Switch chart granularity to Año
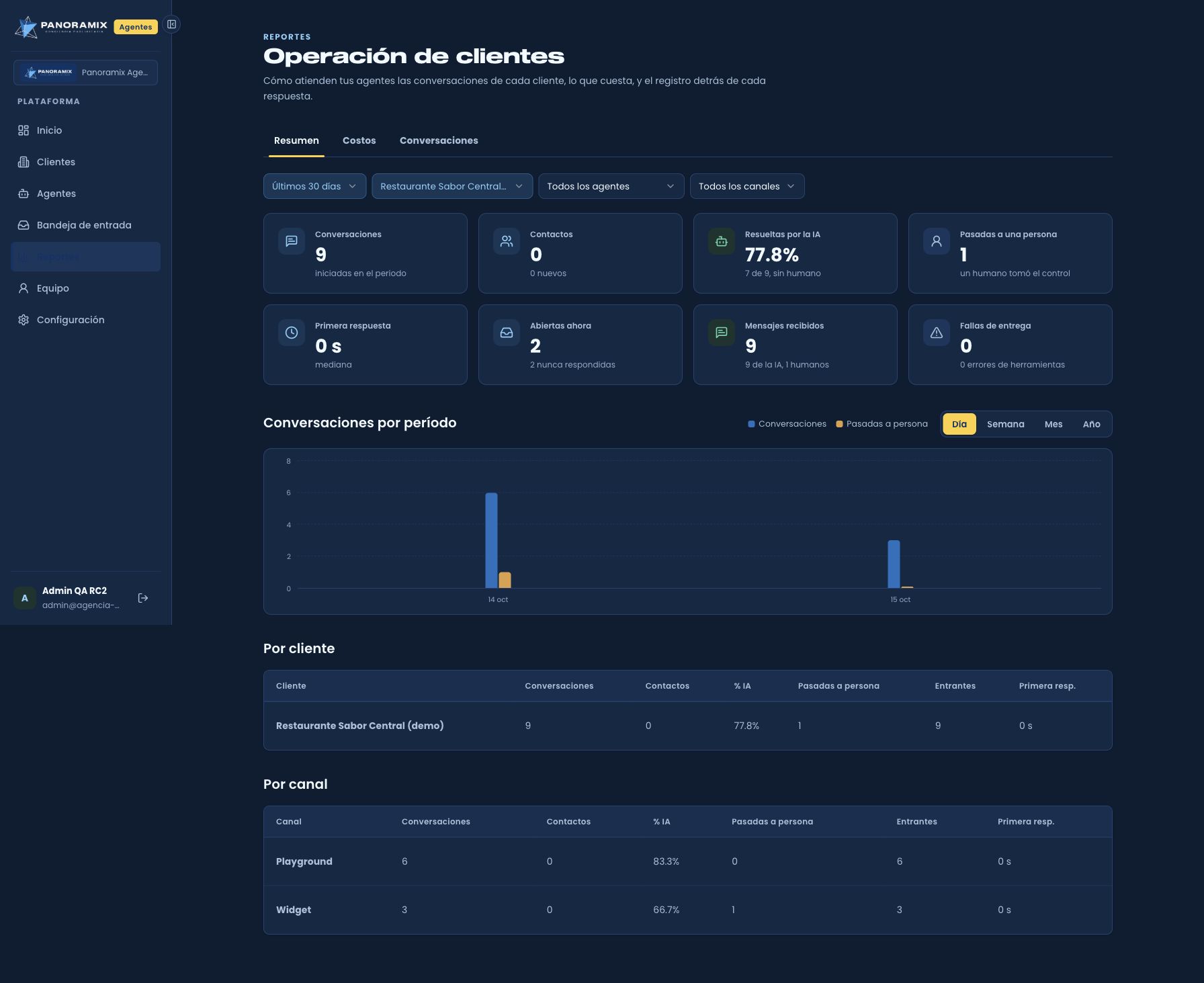Viewport: 1204px width, 983px height. point(1092,424)
